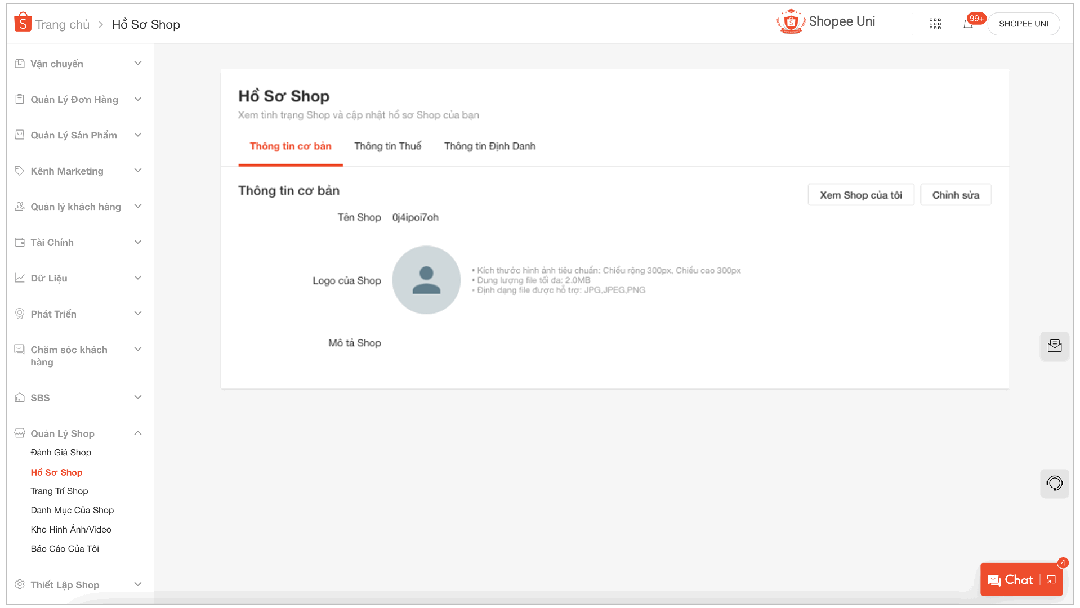Open notifications bell with 99+ badge

click(x=968, y=24)
